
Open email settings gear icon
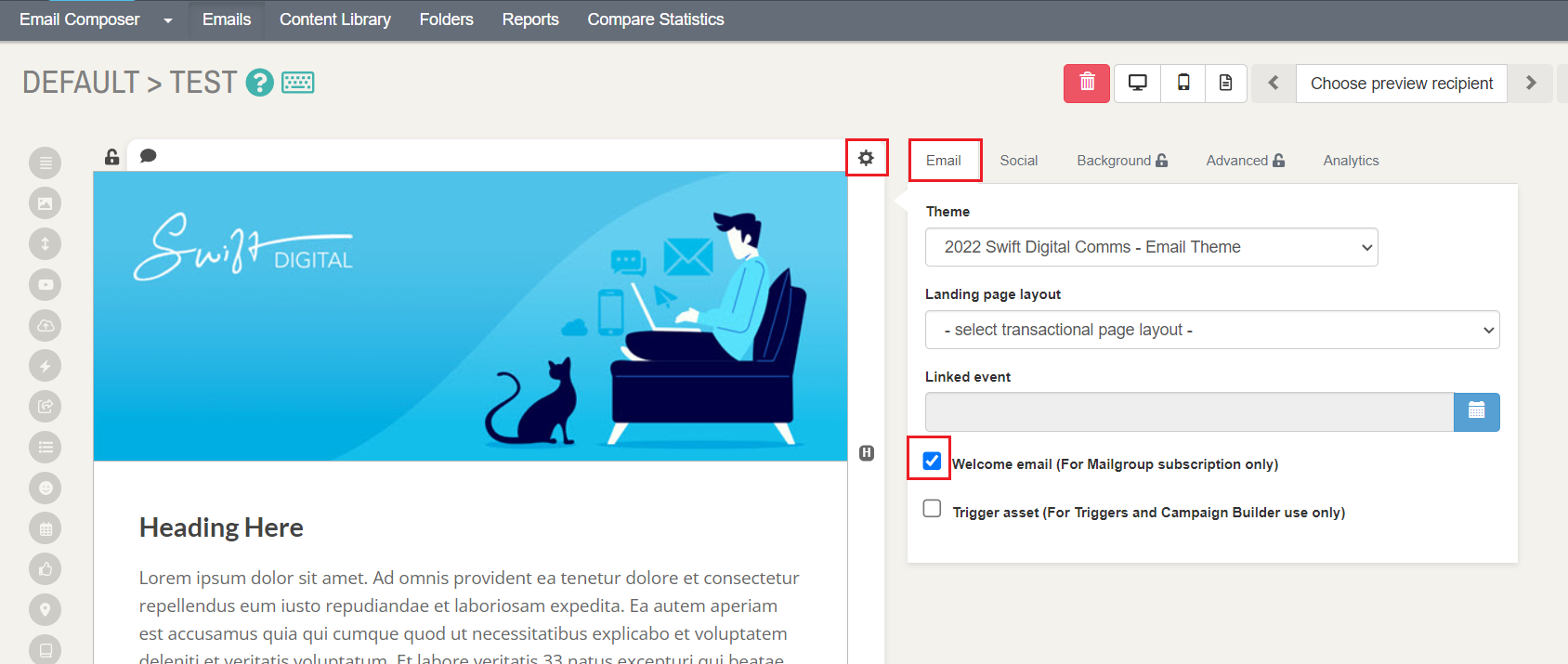tap(866, 158)
